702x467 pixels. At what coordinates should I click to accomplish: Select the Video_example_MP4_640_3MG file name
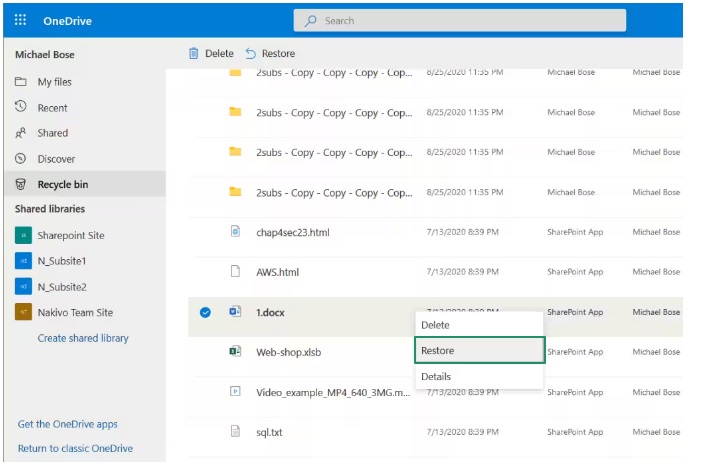click(x=333, y=393)
